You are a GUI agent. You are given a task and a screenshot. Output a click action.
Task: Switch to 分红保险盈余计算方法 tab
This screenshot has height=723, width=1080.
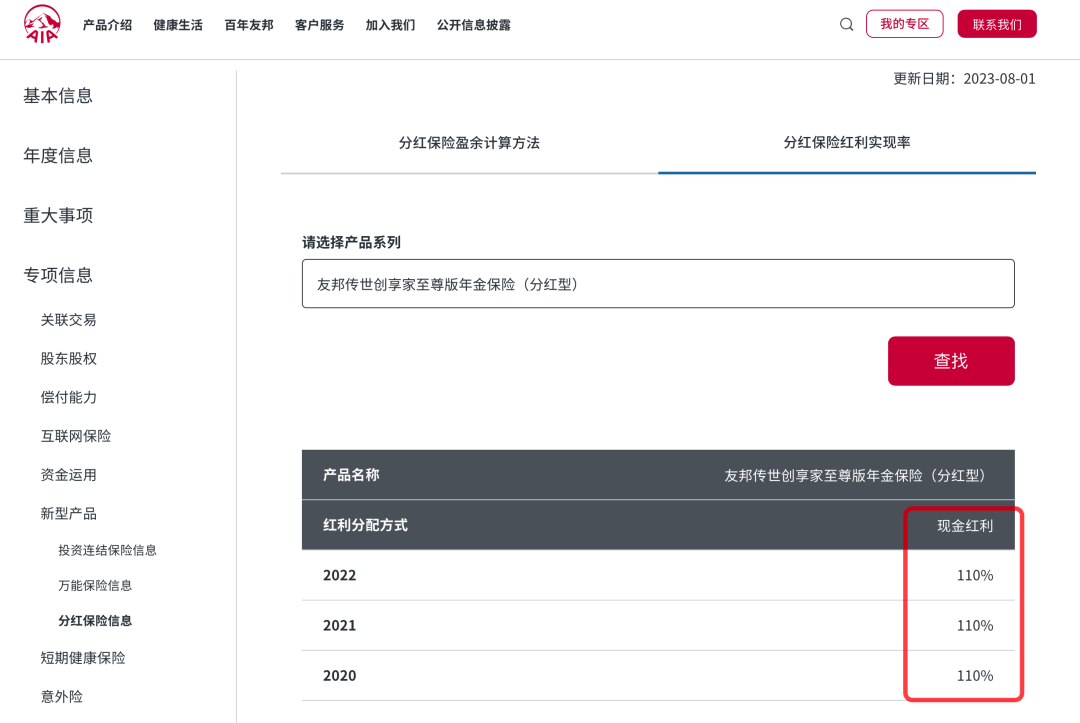click(469, 143)
